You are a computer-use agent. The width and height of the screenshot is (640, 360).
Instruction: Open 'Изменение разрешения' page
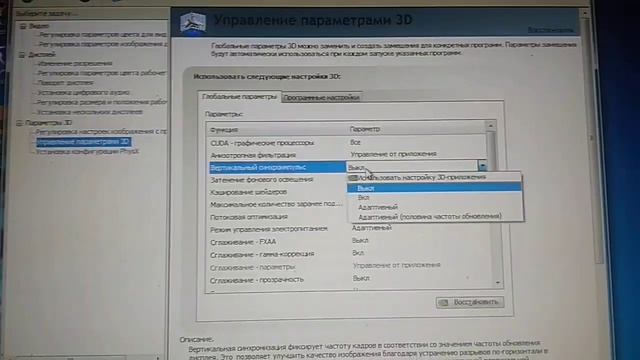[x=76, y=63]
